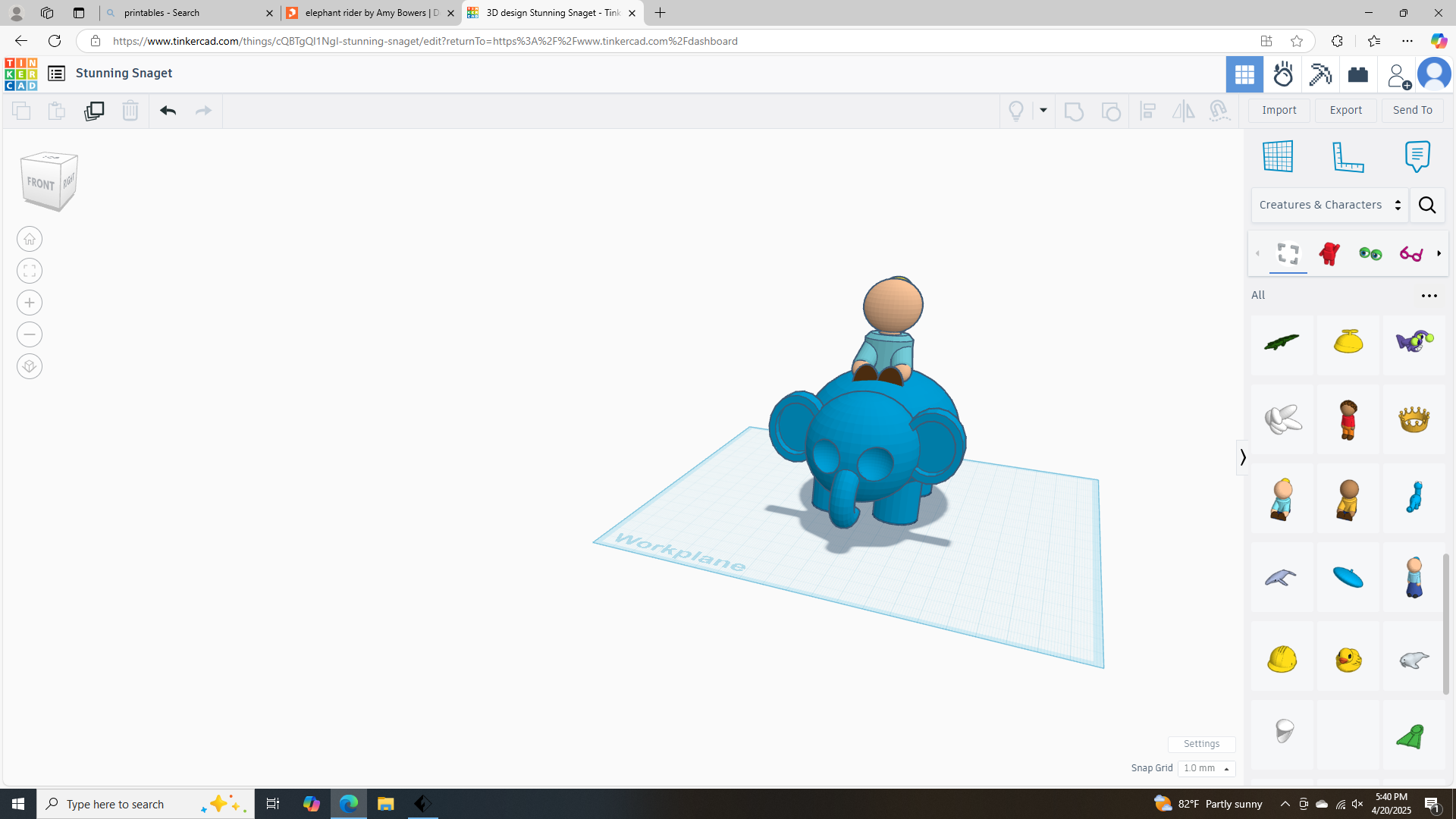Click the Send To button
Image resolution: width=1456 pixels, height=819 pixels.
coord(1413,111)
